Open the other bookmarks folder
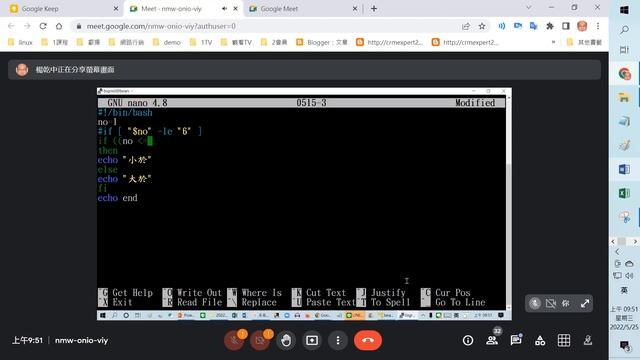The image size is (640, 360). click(x=584, y=42)
